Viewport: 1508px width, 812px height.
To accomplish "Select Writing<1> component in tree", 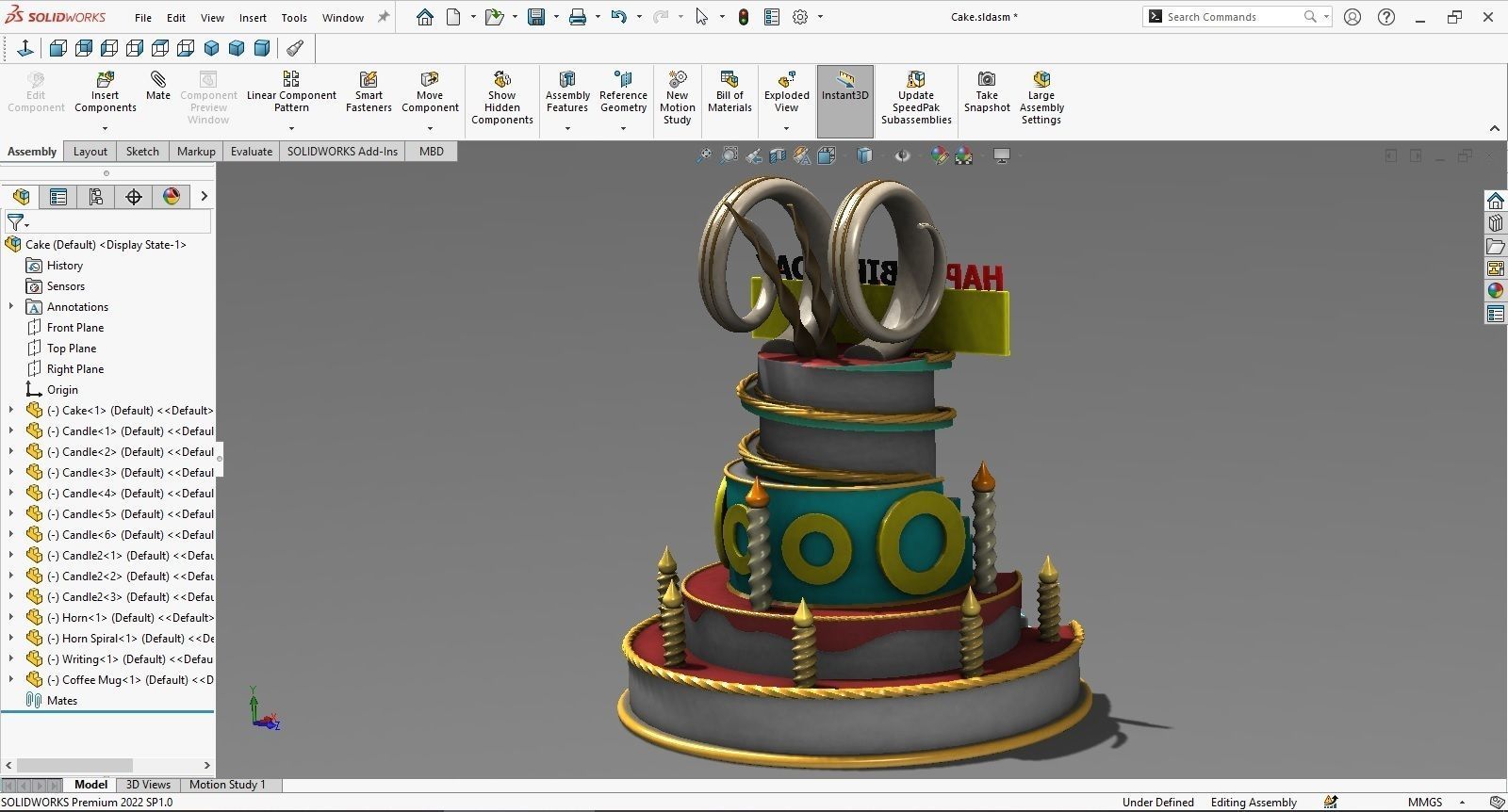I will 130,659.
